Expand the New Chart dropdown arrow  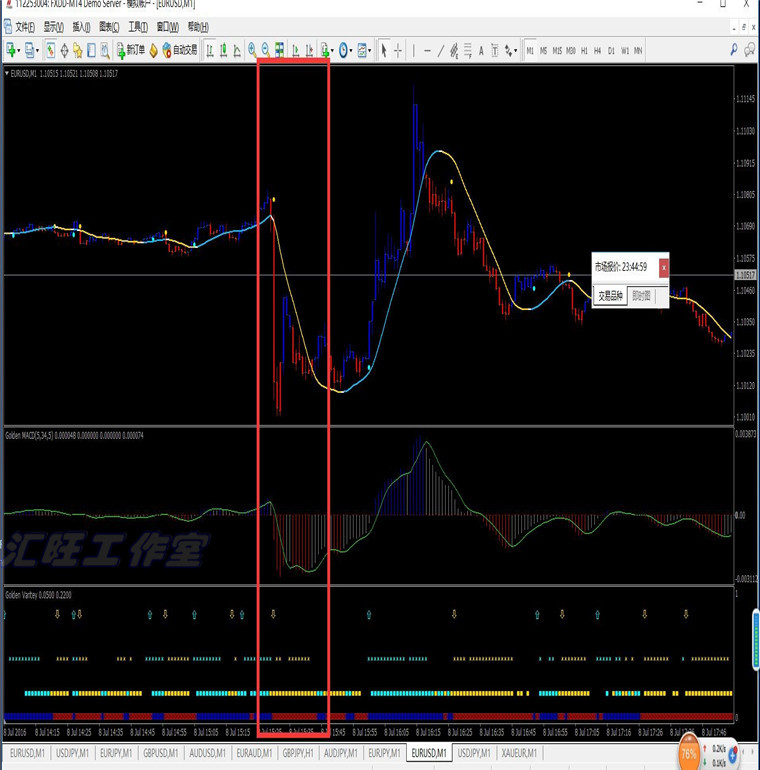(x=19, y=51)
